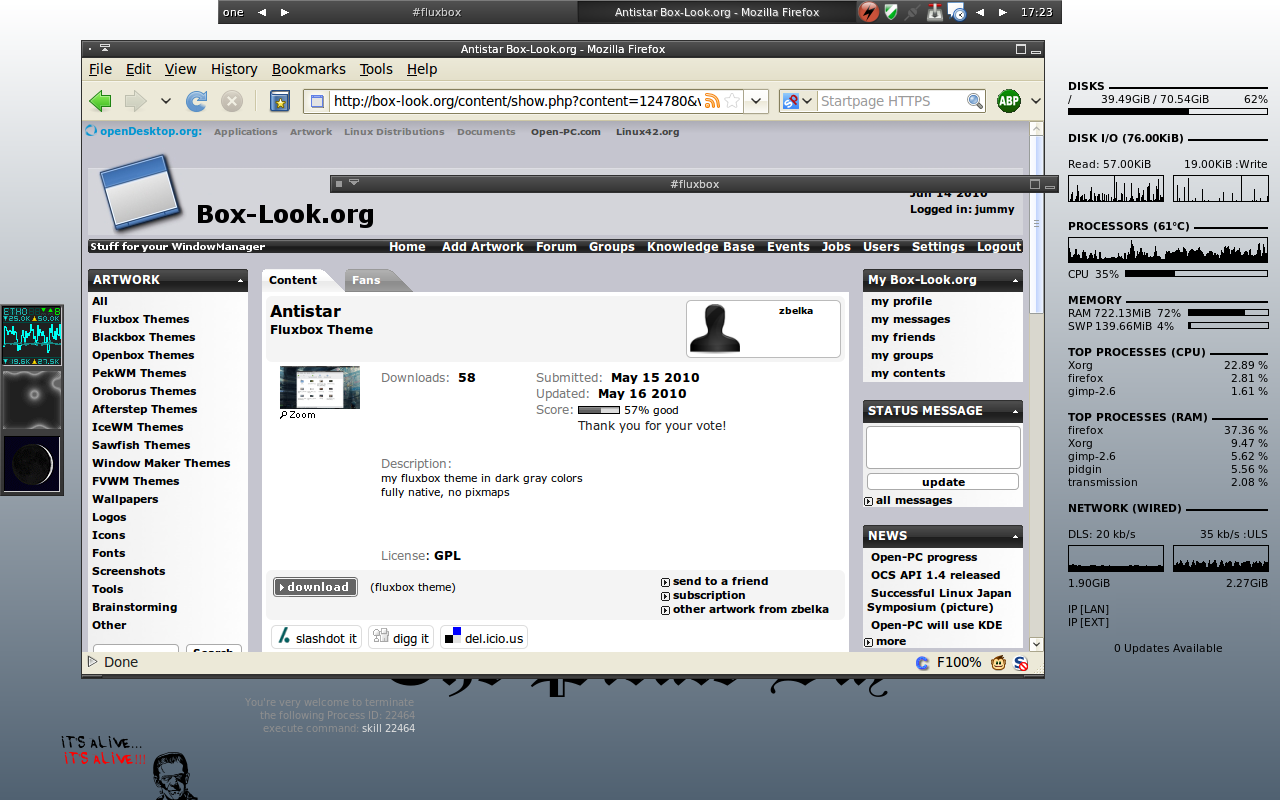Open the File menu
The image size is (1280, 800).
point(100,69)
